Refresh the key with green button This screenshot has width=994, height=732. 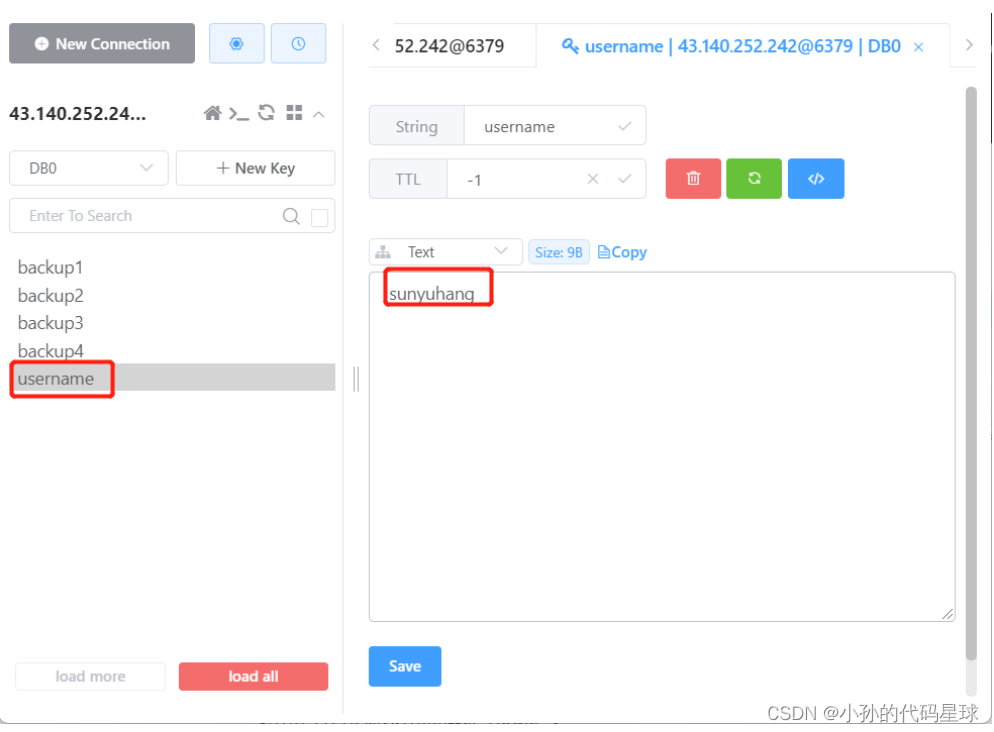(754, 179)
